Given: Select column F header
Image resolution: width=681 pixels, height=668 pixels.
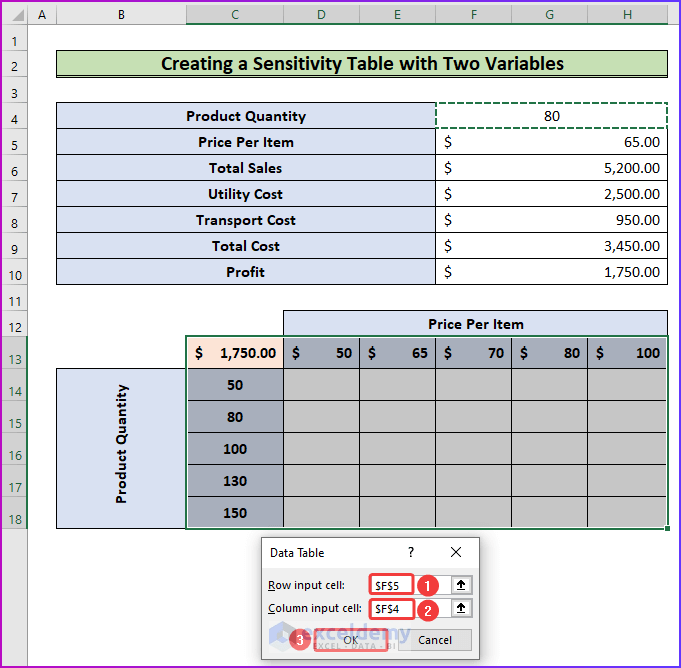Looking at the screenshot, I should (473, 15).
